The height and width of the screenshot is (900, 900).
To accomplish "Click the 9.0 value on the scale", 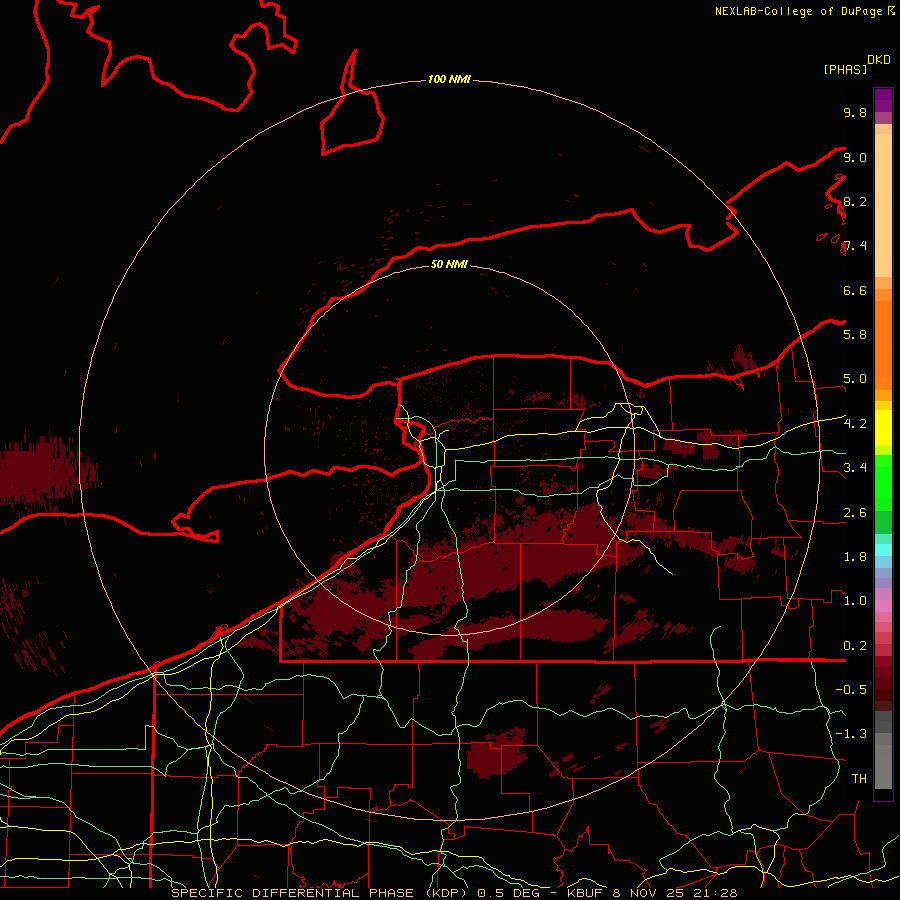I will (x=855, y=157).
